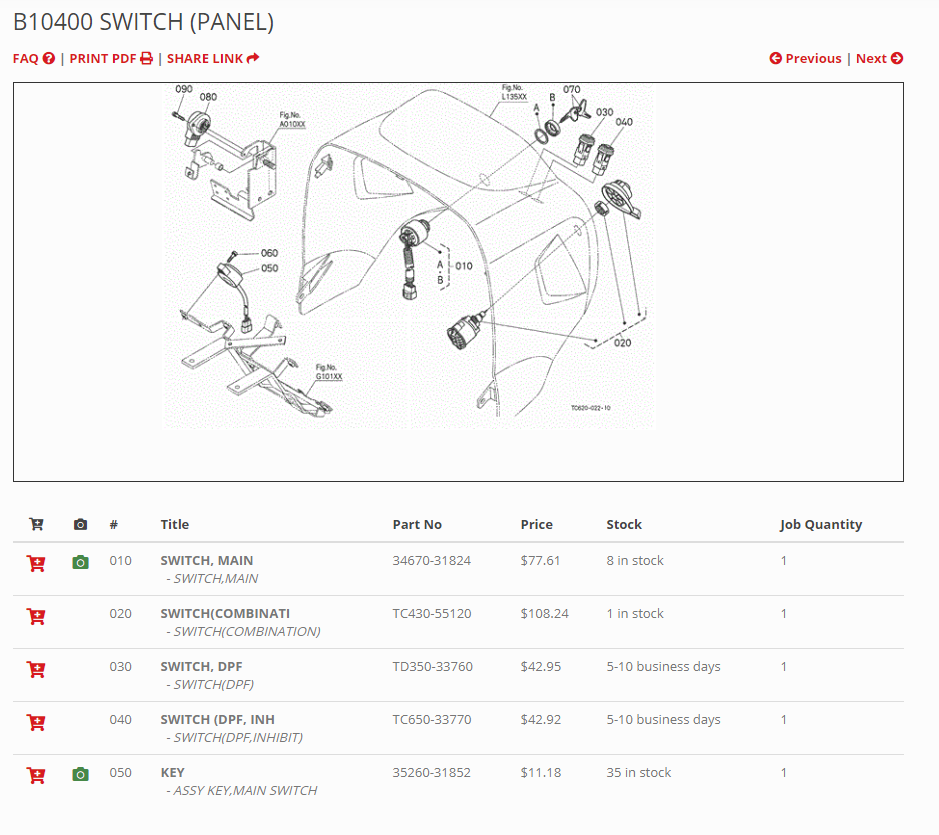Click the camera icon column header
The width and height of the screenshot is (939, 835).
point(81,524)
